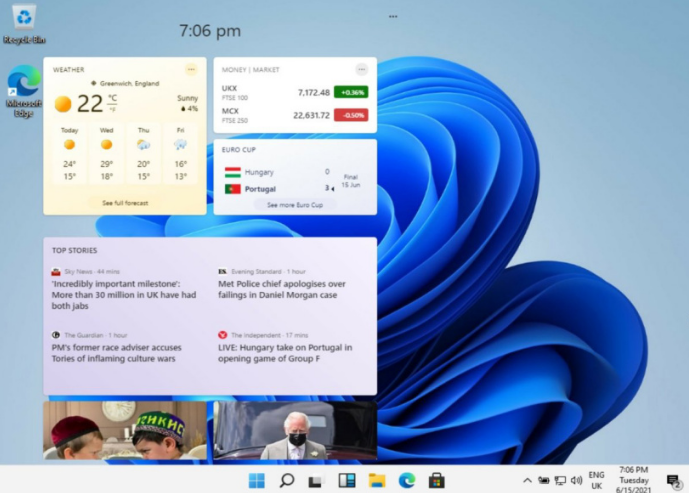
Task: Open the Weather widget options menu
Action: tap(191, 69)
